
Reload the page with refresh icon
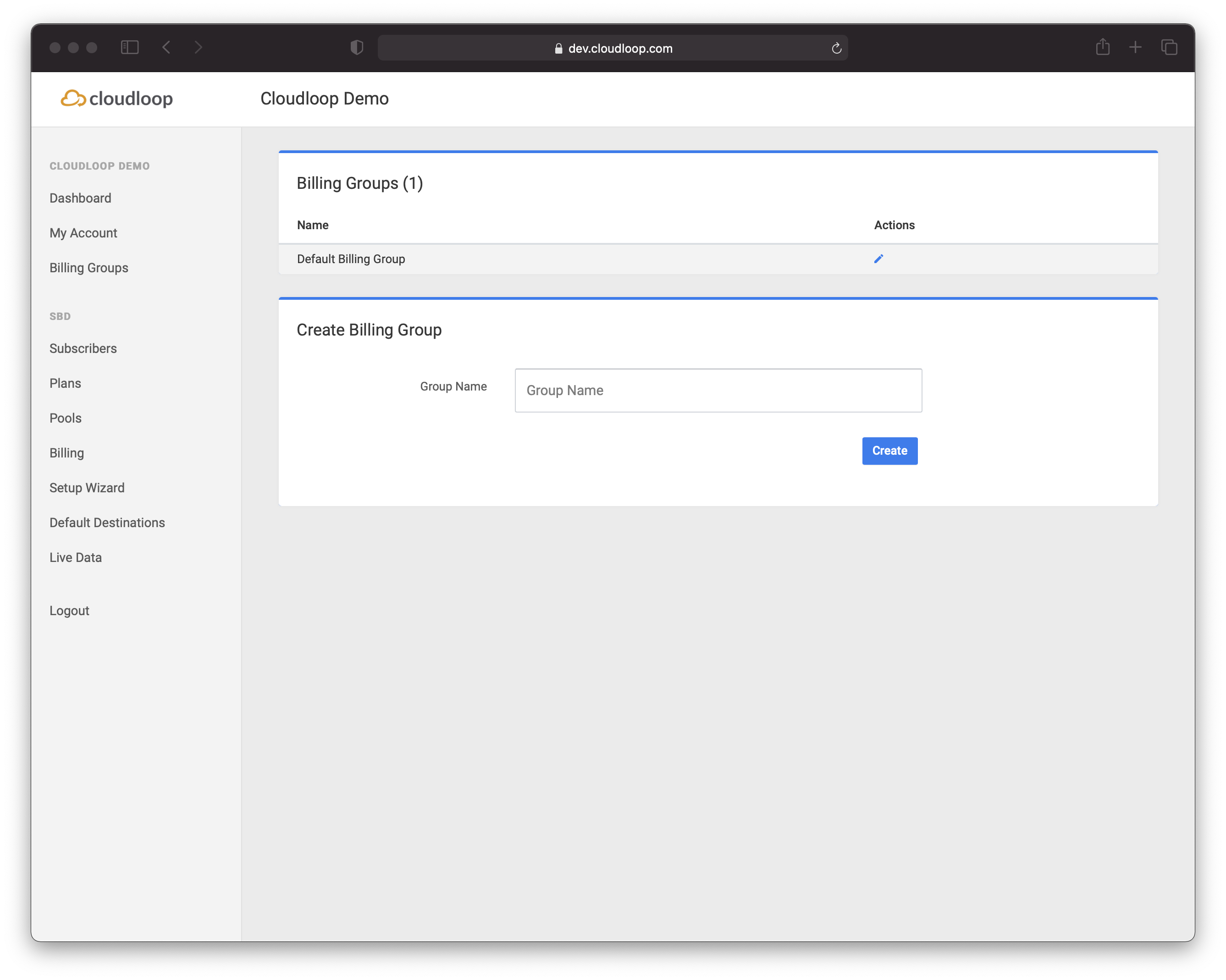836,48
